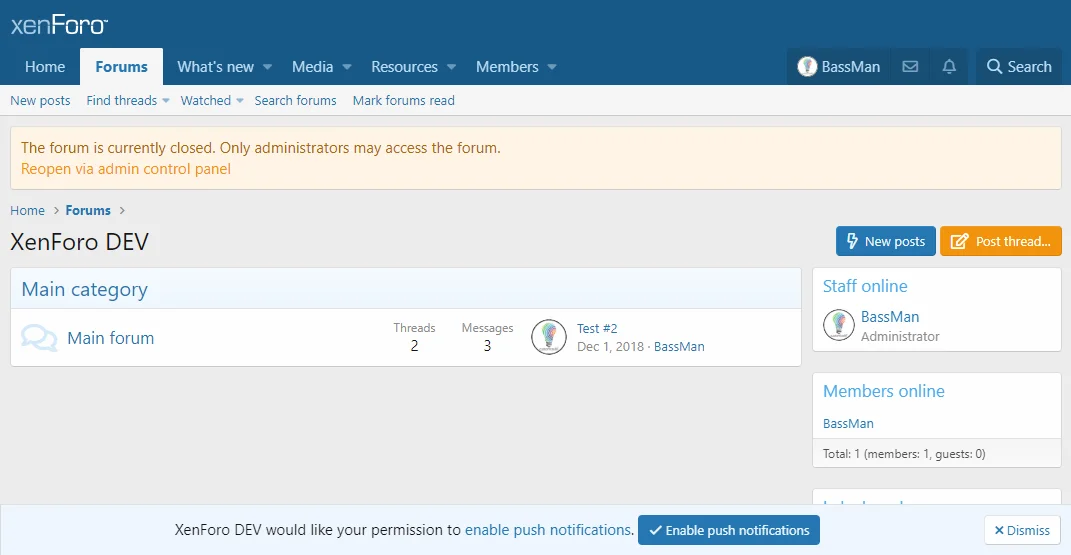Enable push notifications via the blue button
The image size is (1071, 555).
click(728, 530)
